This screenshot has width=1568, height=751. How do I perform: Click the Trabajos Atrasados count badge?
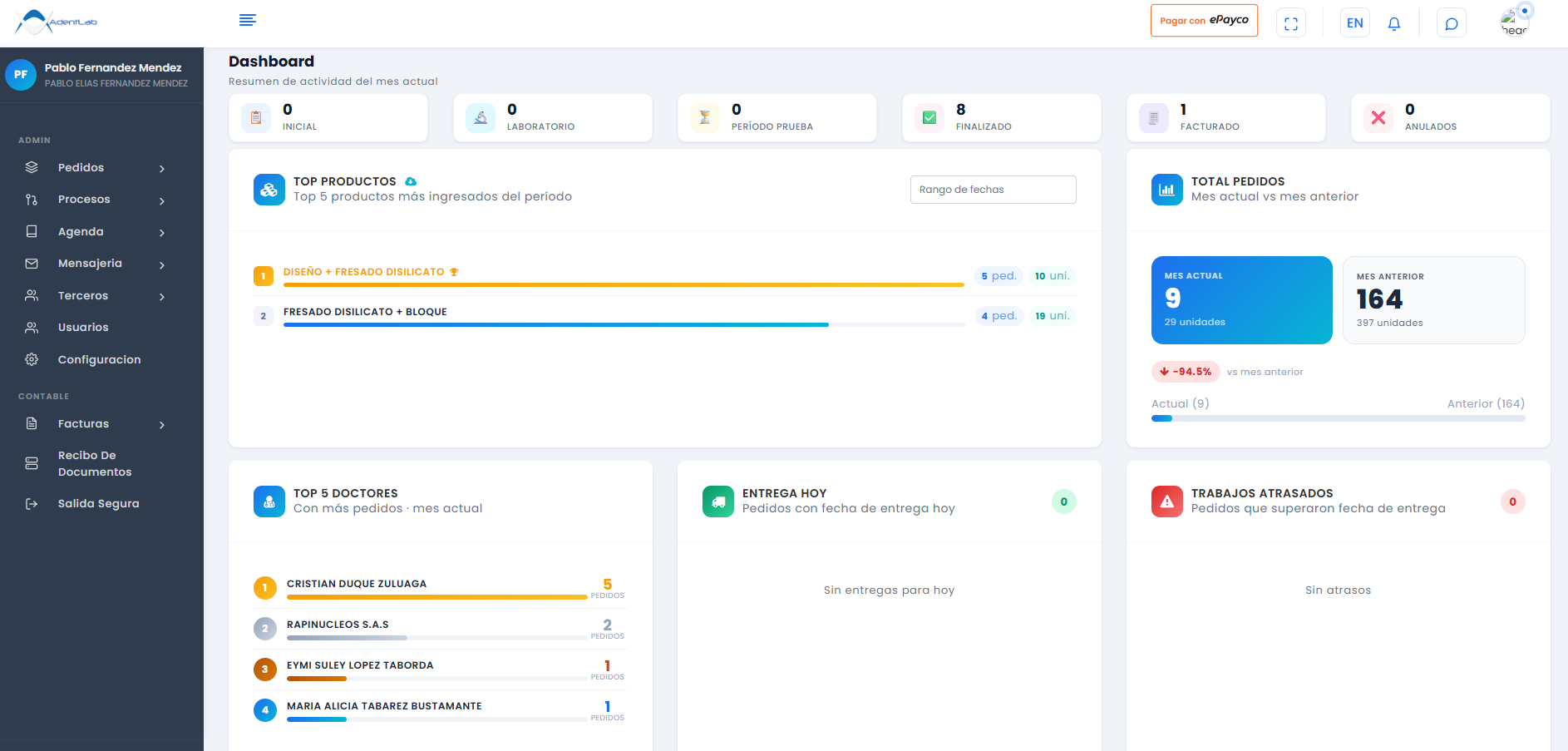[1513, 501]
